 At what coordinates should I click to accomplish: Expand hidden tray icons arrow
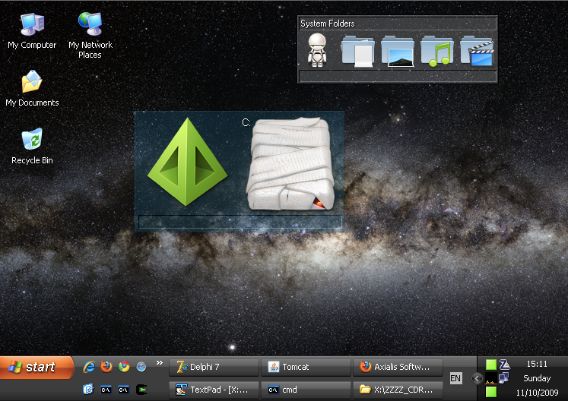(477, 379)
